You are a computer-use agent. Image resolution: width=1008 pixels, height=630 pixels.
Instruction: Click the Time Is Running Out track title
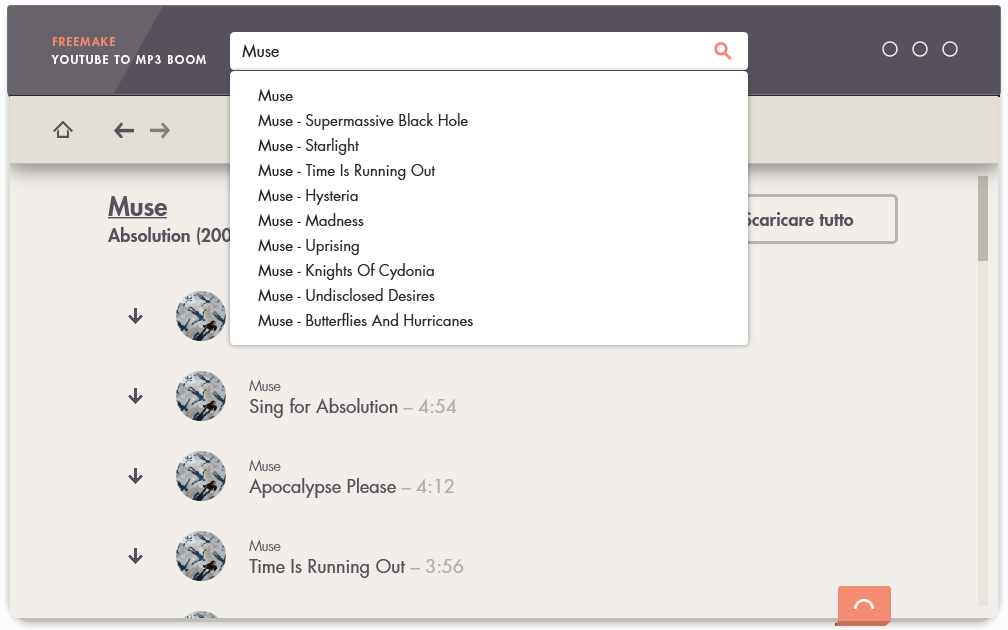tap(327, 566)
